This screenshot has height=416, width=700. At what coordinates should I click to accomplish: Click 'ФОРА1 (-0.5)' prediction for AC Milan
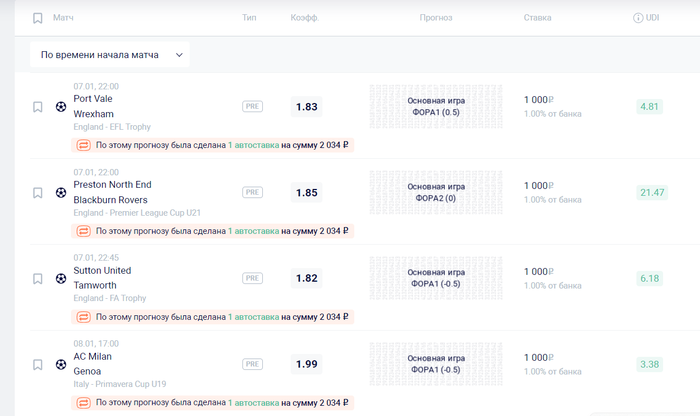(436, 370)
